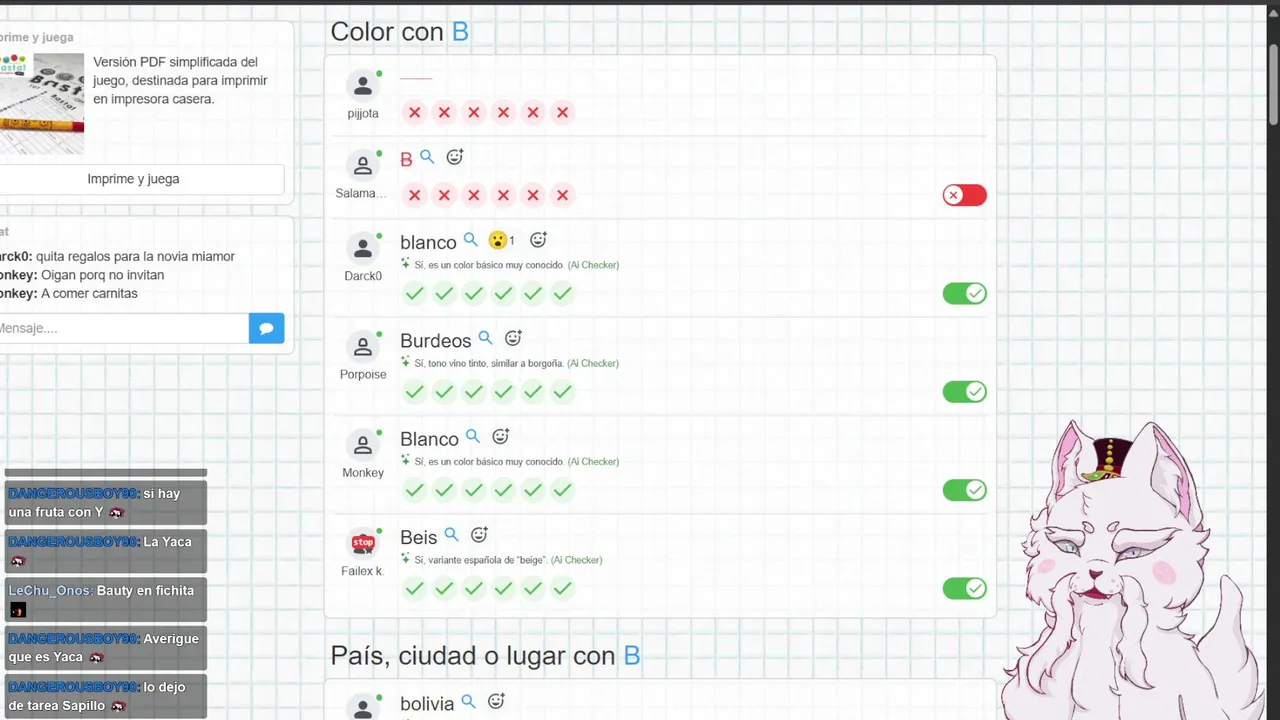The image size is (1280, 720).
Task: Click the printable game PDF thumbnail
Action: [41, 103]
